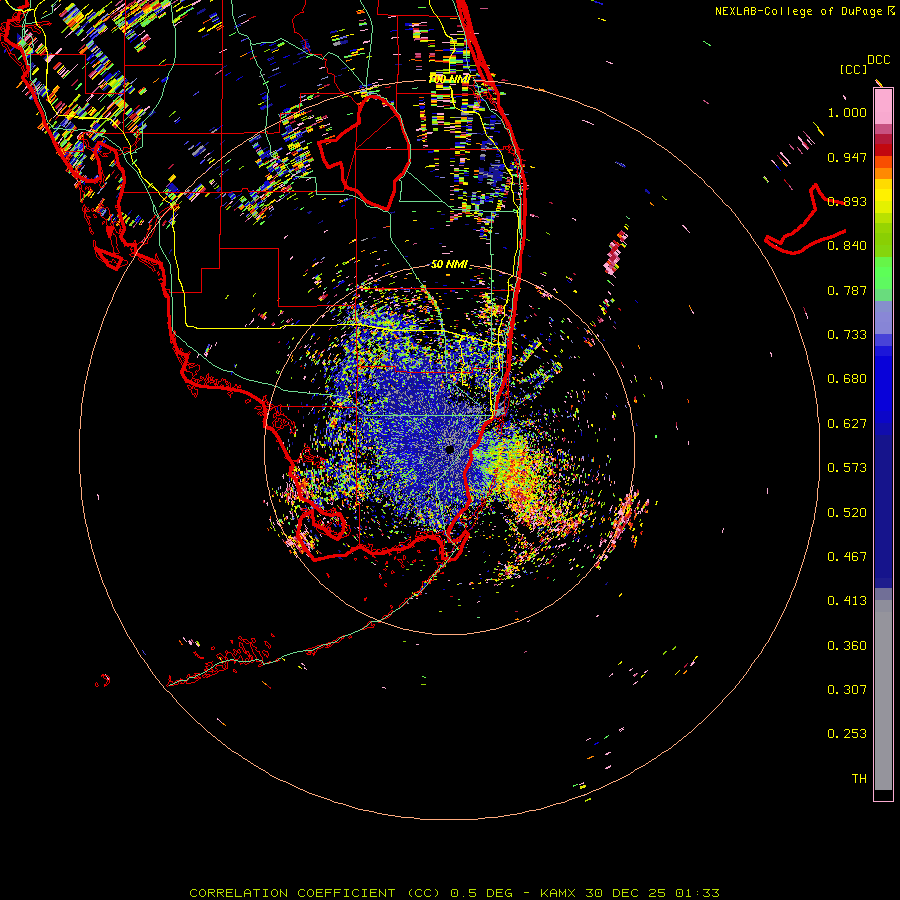Click the 0.307 scale value
Image resolution: width=900 pixels, height=900 pixels.
click(x=847, y=690)
